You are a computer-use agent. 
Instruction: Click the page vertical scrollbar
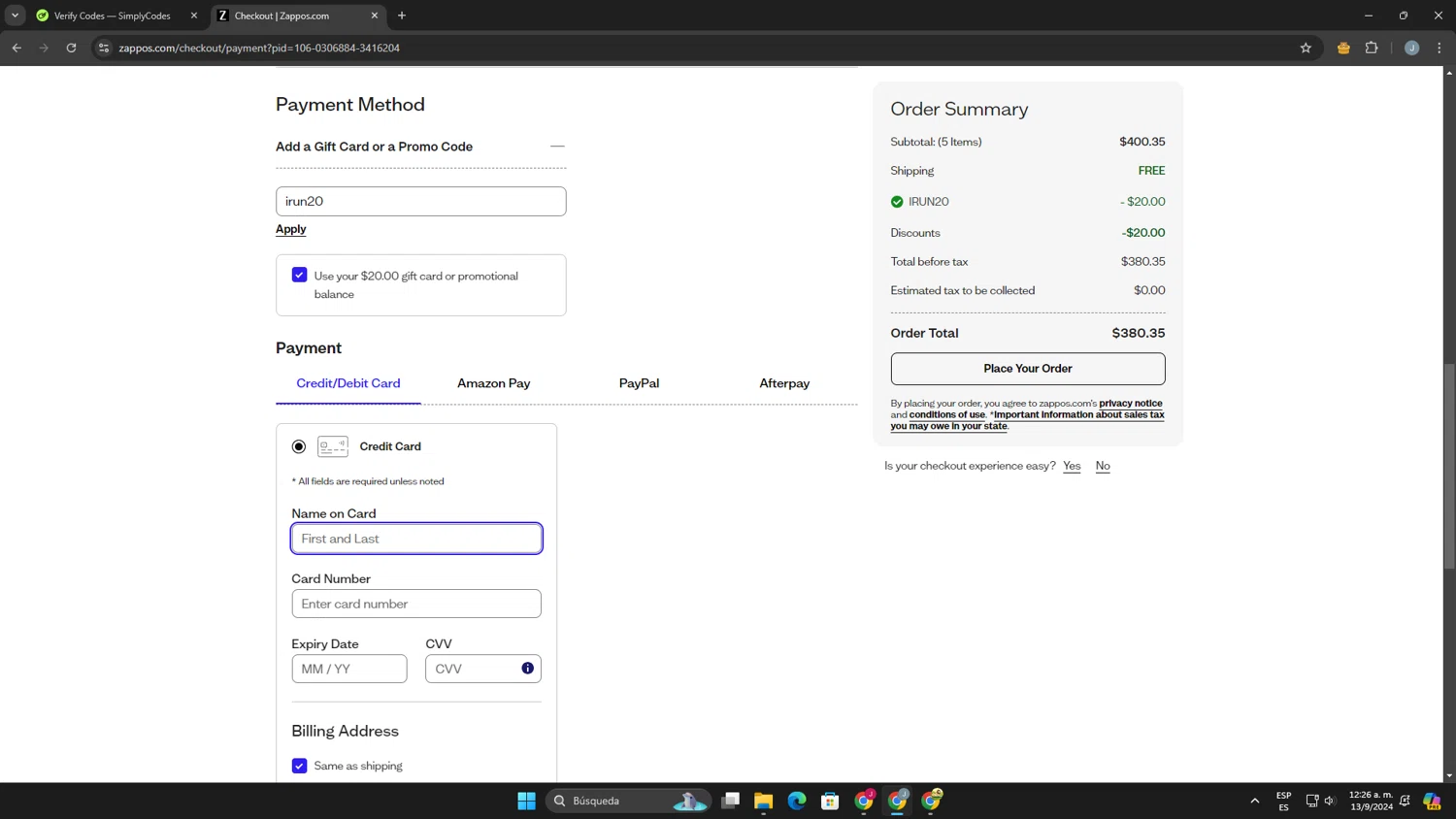(1449, 466)
